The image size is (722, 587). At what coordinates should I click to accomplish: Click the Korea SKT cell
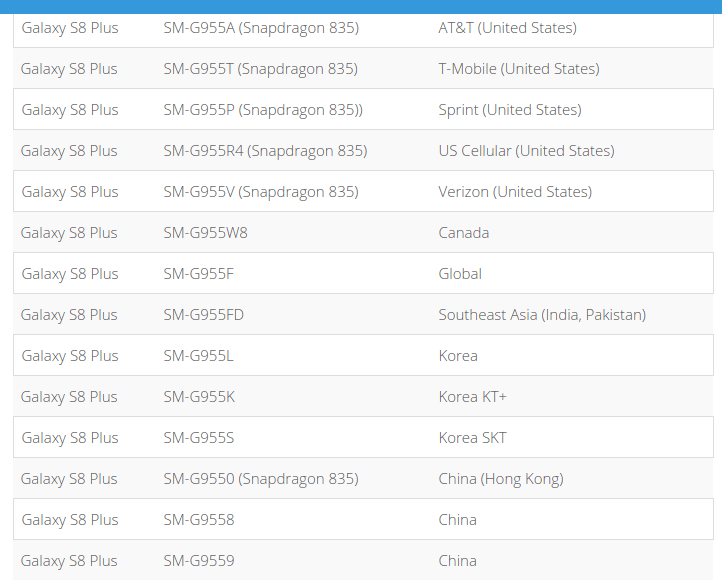(x=472, y=438)
